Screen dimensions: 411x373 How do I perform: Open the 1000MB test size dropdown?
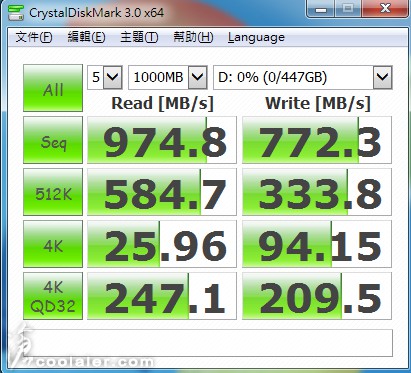click(168, 77)
